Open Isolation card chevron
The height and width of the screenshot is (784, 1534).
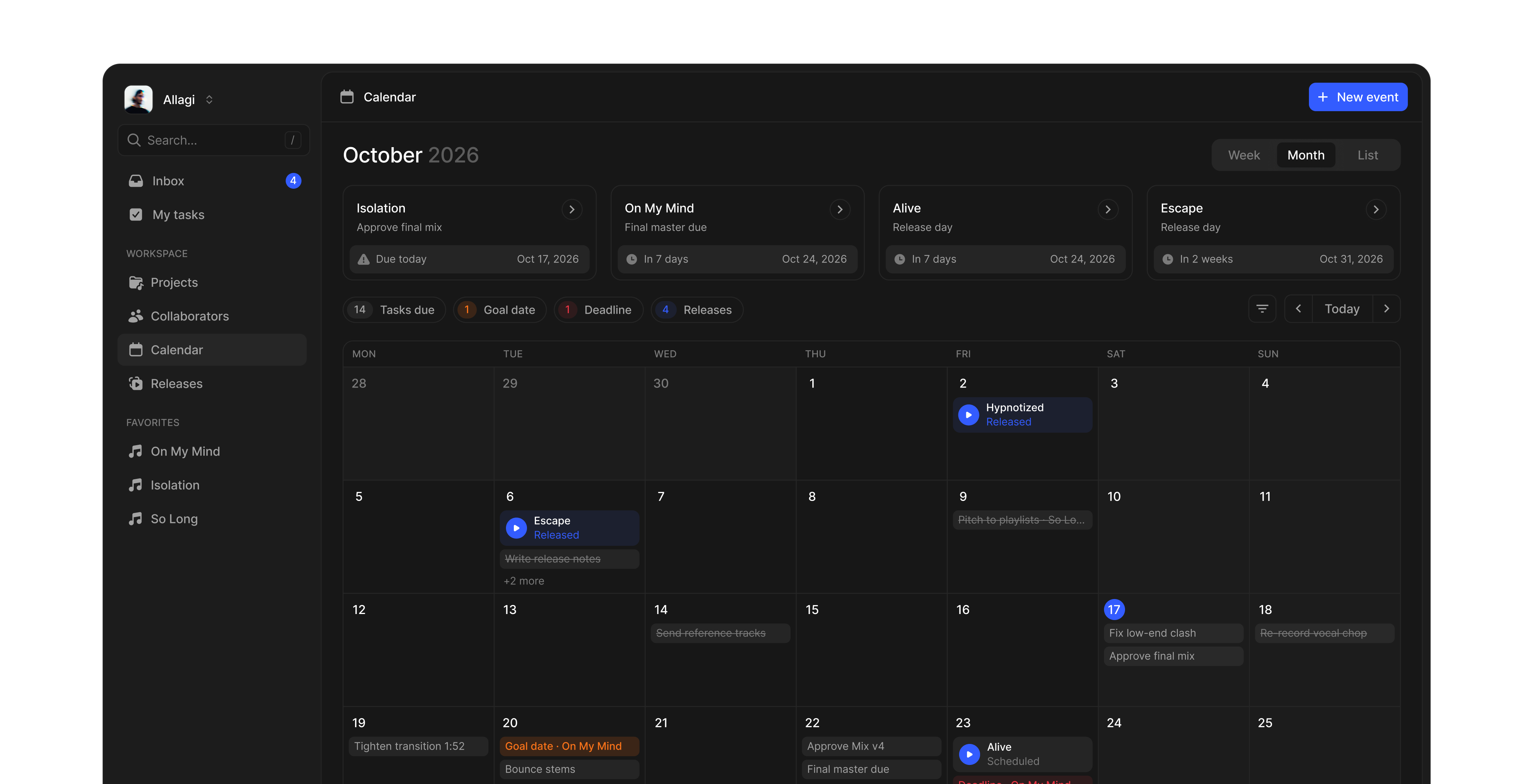click(x=572, y=209)
